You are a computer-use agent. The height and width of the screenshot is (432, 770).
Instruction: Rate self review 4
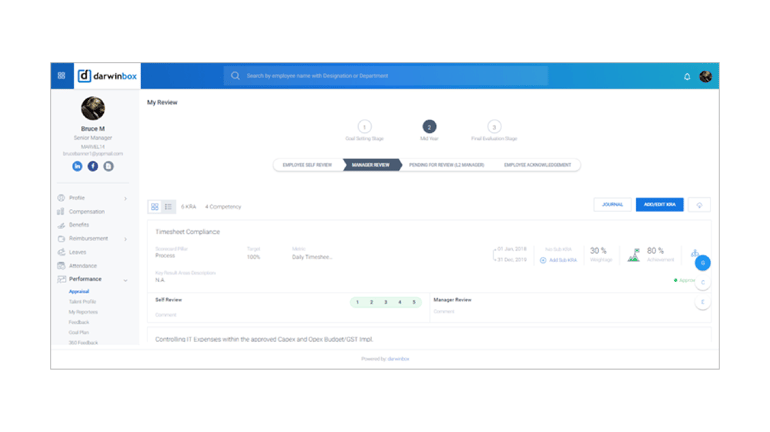(x=400, y=302)
